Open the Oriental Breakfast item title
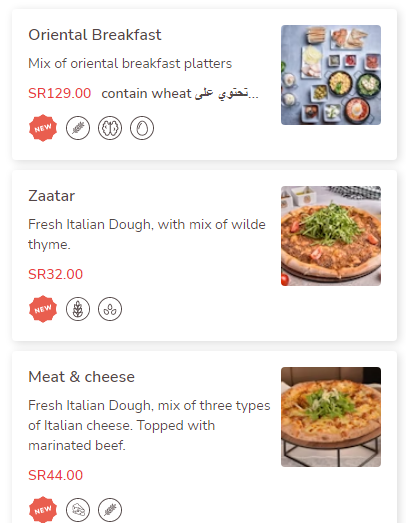The image size is (406, 523). click(95, 35)
